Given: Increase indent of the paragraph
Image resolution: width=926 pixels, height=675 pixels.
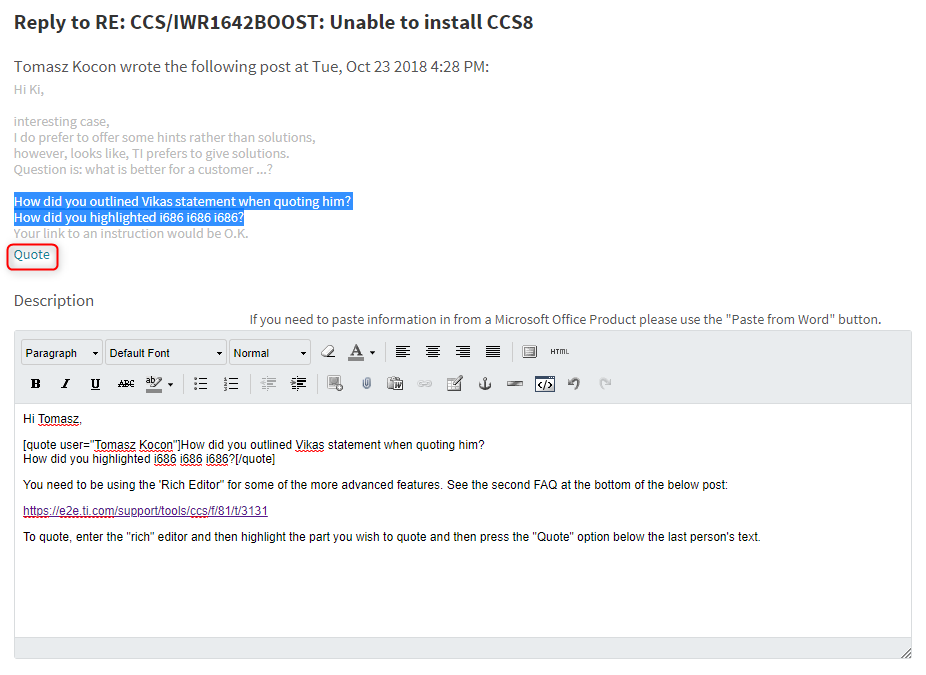Looking at the screenshot, I should (x=299, y=384).
